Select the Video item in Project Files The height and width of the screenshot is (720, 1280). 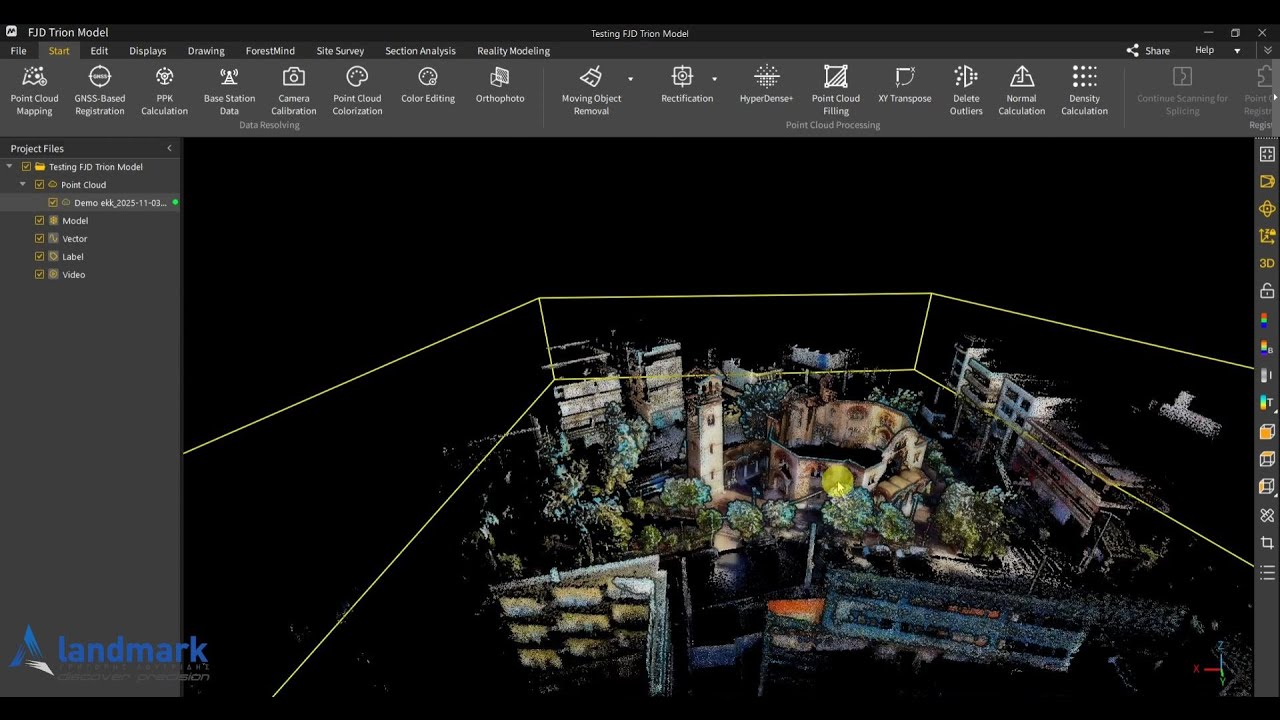[x=74, y=275]
